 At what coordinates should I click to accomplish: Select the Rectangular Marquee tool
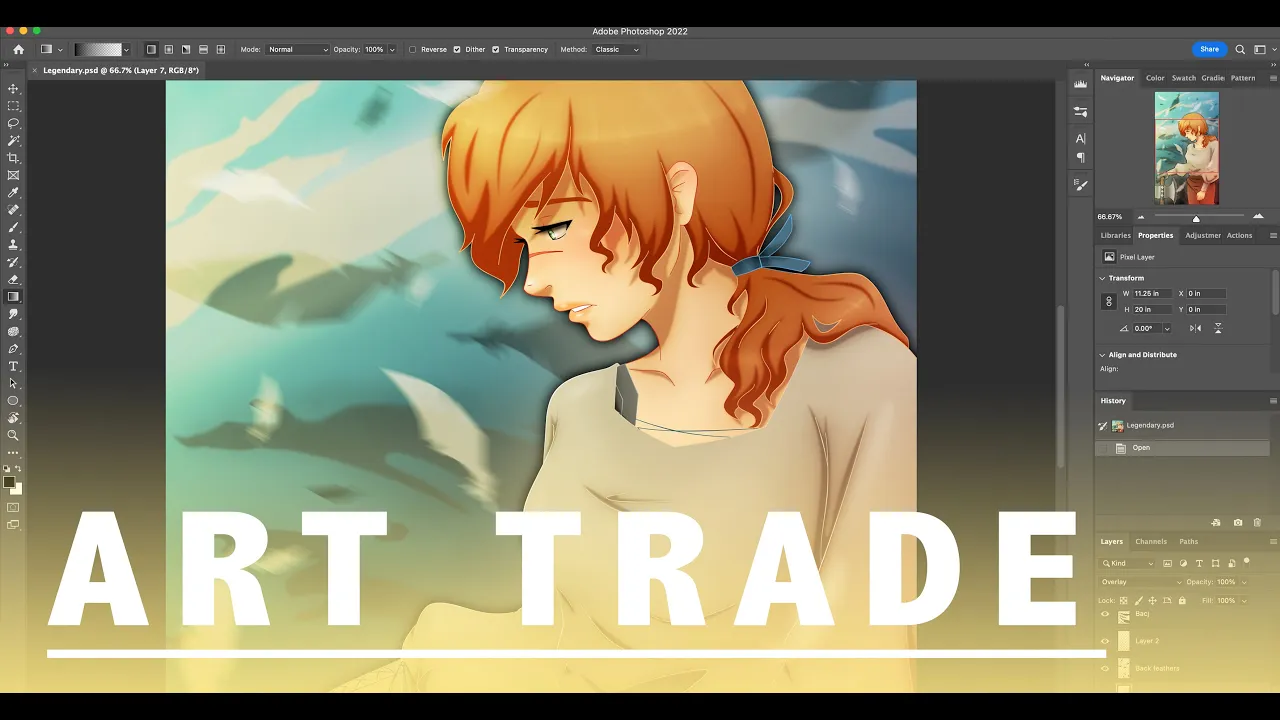tap(13, 106)
